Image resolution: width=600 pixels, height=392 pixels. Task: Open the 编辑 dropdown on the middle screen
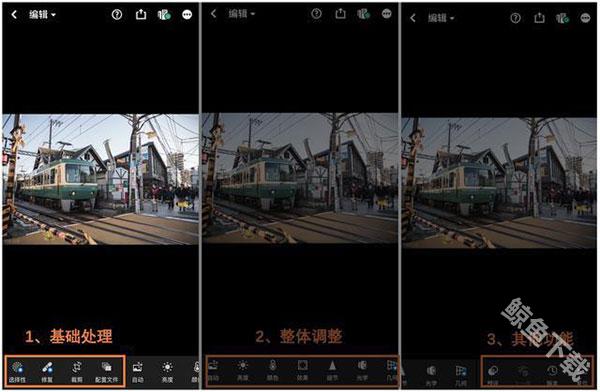[241, 14]
